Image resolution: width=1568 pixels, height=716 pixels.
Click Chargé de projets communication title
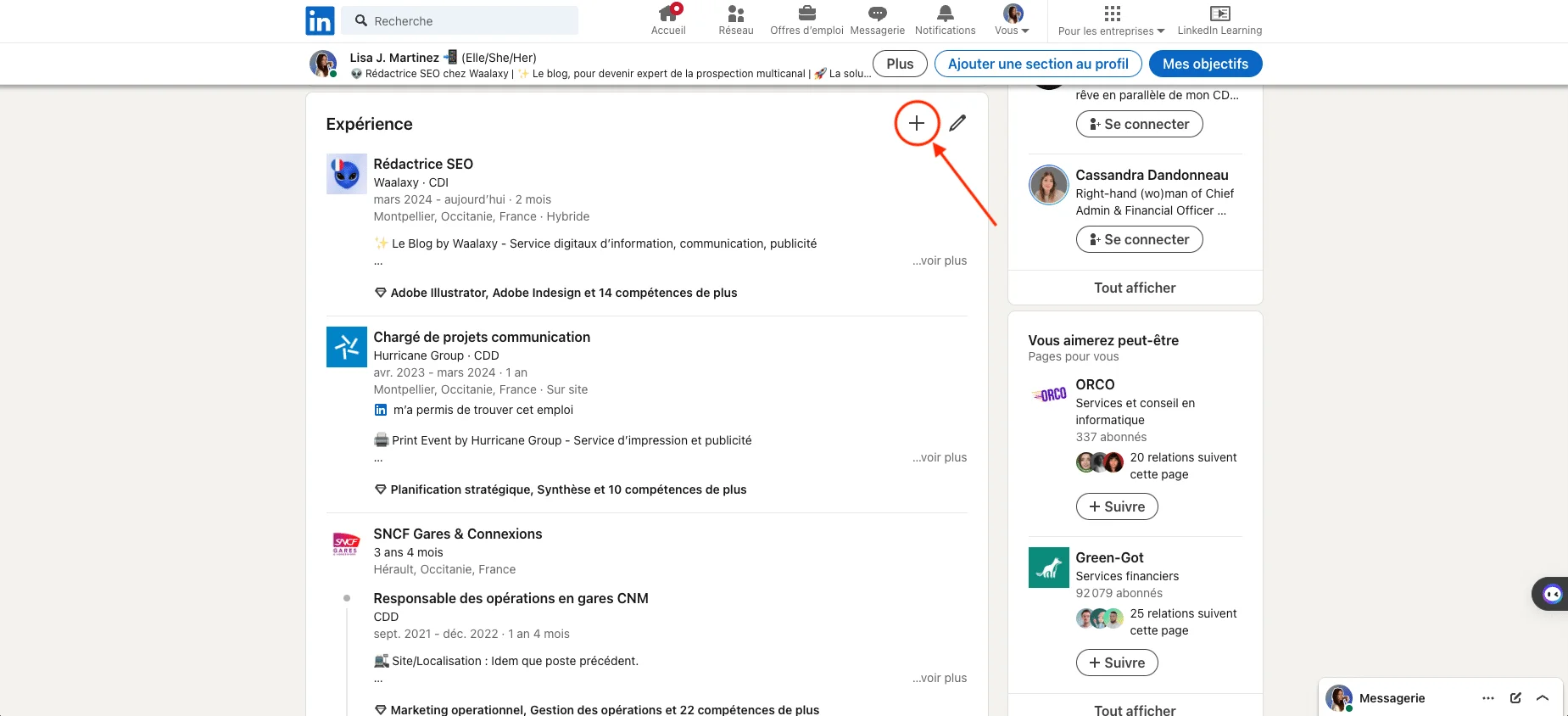click(482, 337)
